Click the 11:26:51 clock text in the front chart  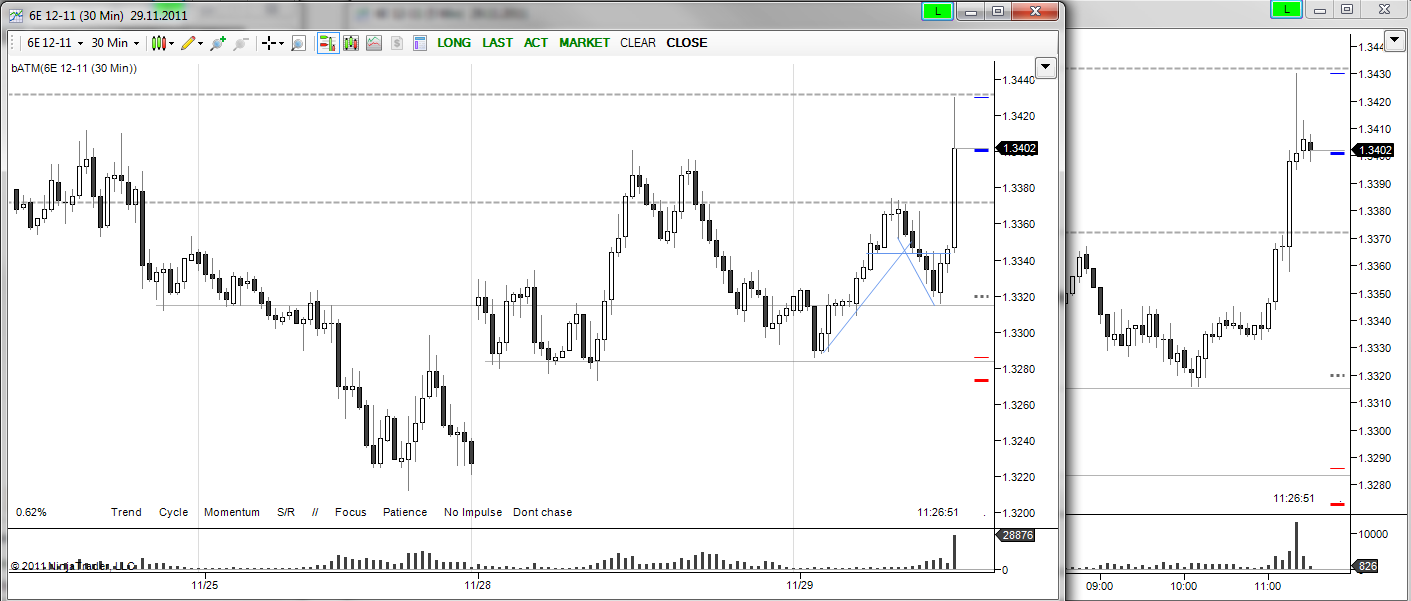(938, 512)
